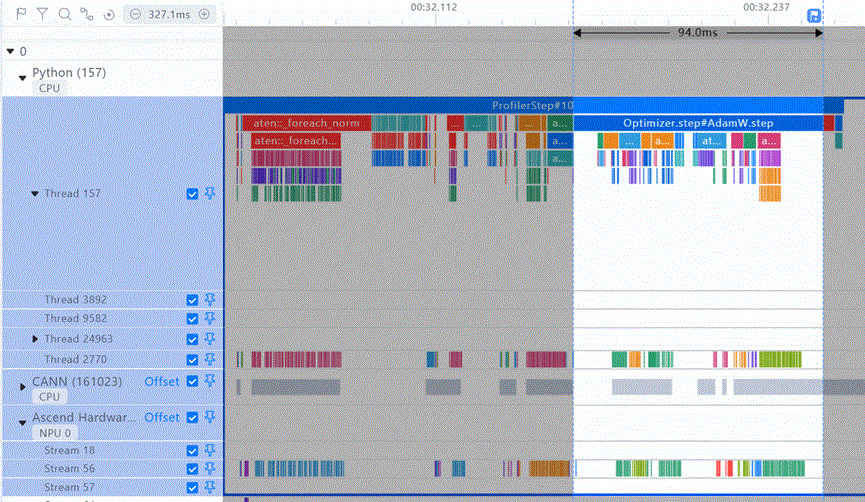
Task: Pin the Thread 9582 row
Action: 210,318
